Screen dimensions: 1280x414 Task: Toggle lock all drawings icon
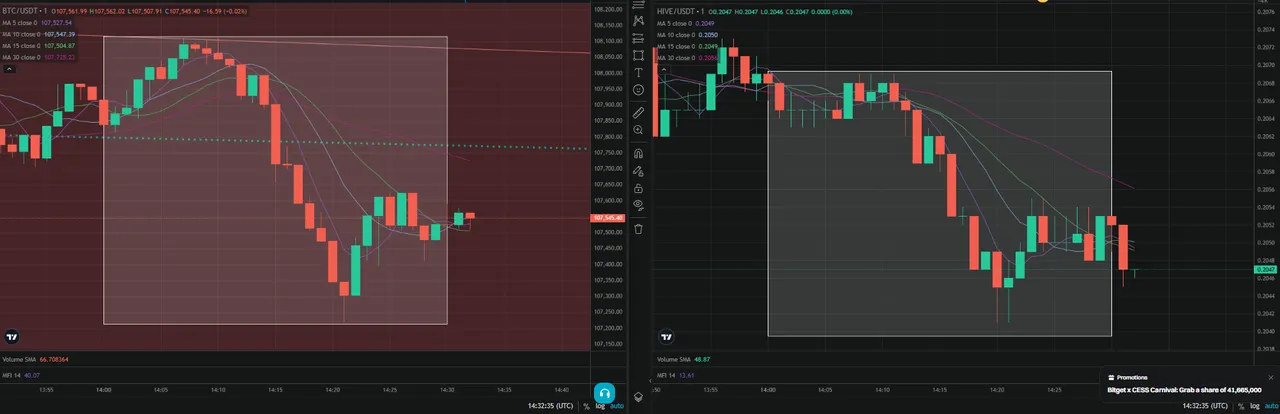pos(638,188)
